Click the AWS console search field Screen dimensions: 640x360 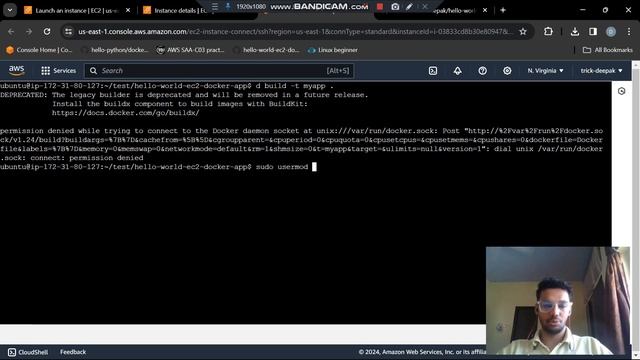coord(219,71)
